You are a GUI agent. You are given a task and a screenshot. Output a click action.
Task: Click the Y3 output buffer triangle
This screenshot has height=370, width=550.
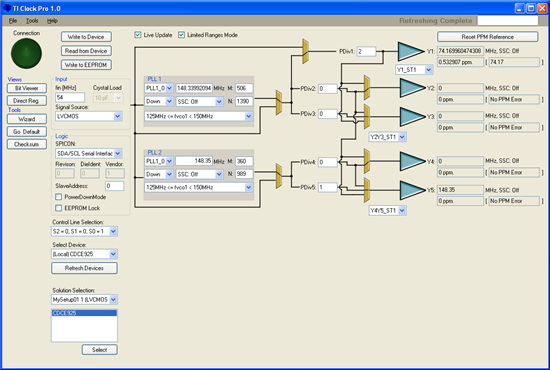click(413, 116)
